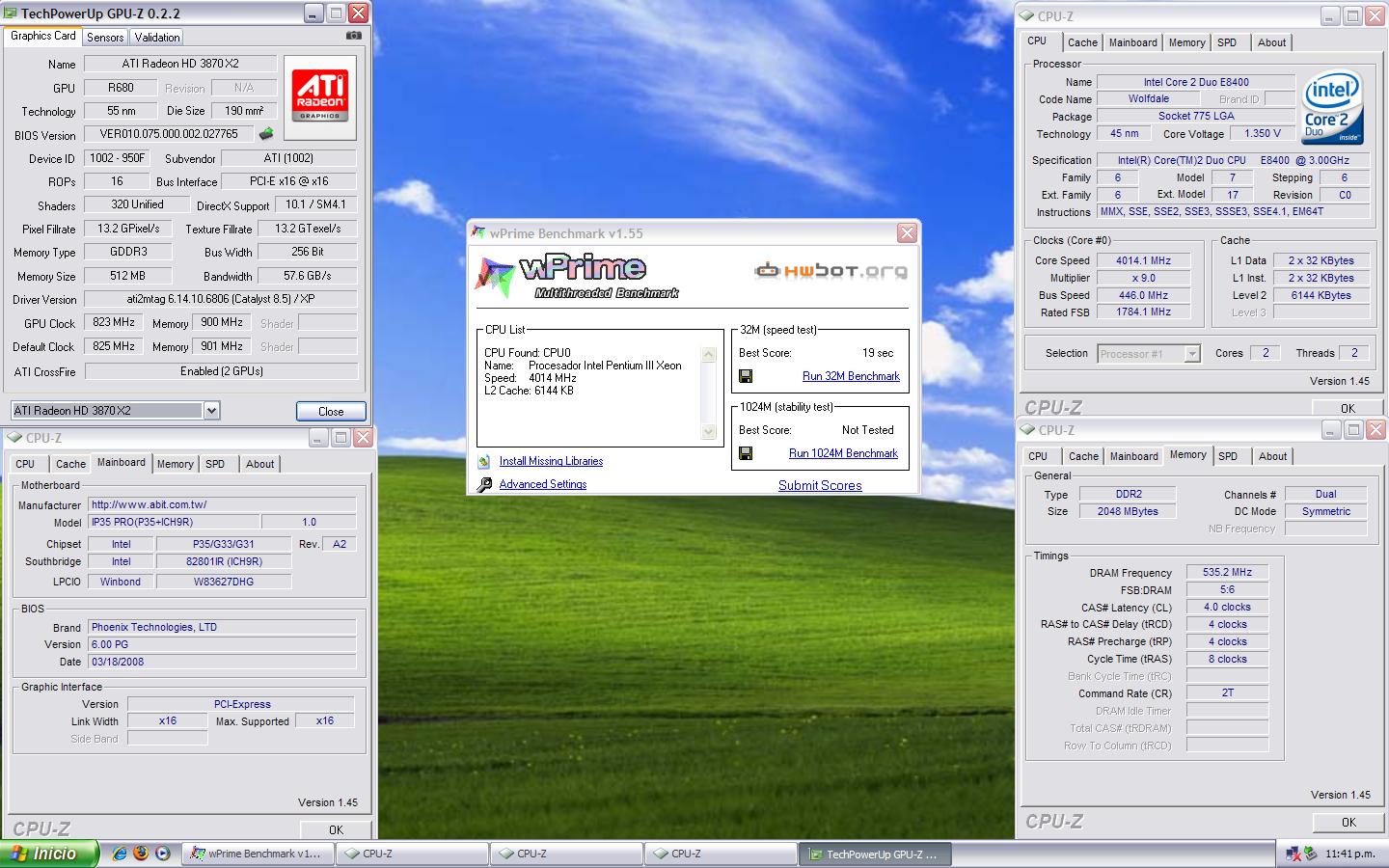This screenshot has height=868, width=1389.
Task: Open the CPU tab in the CPU-Z memory timings window
Action: tap(1038, 456)
